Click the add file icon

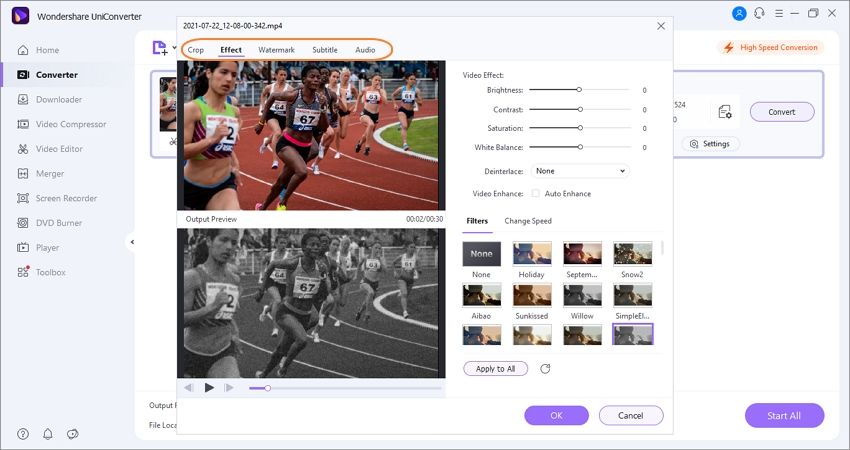(160, 48)
